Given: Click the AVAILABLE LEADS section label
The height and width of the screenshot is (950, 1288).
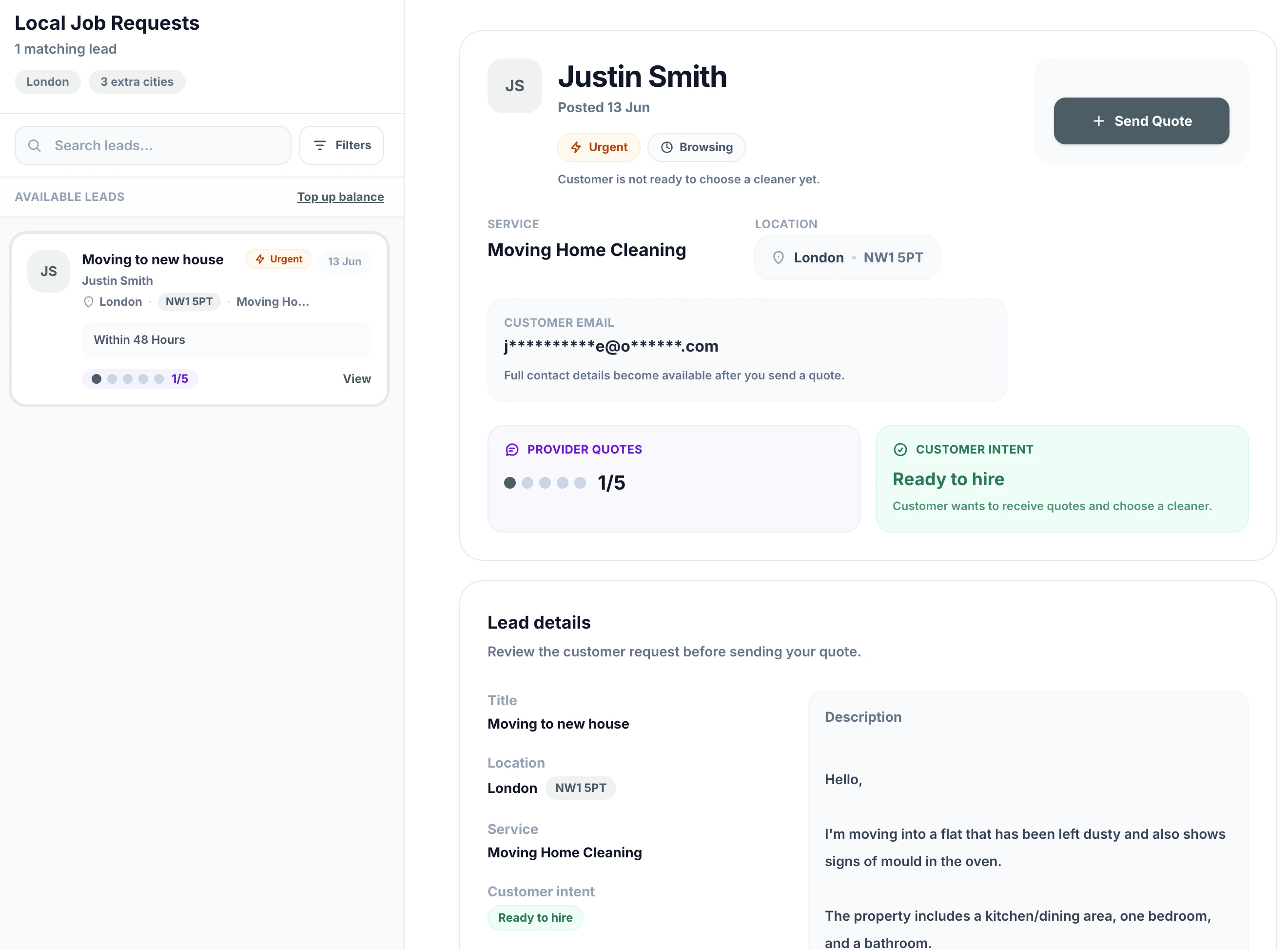Looking at the screenshot, I should [70, 197].
